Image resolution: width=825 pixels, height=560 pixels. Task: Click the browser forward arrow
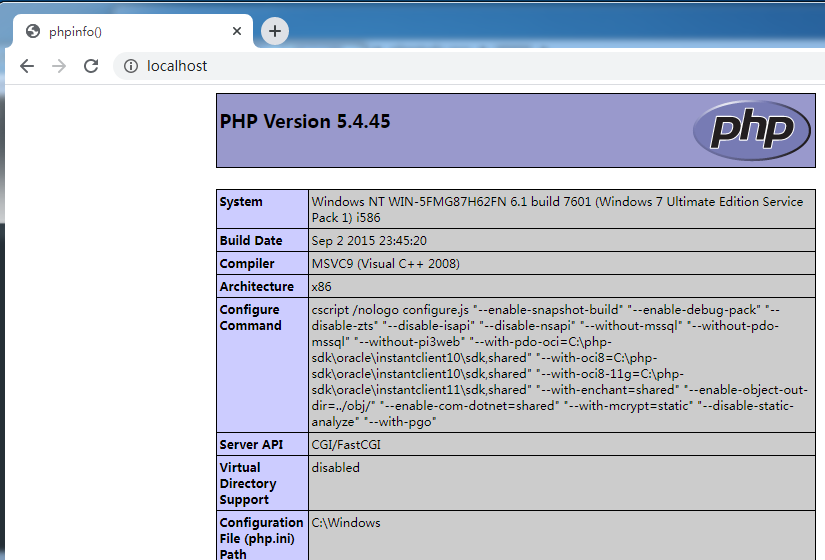(x=59, y=66)
